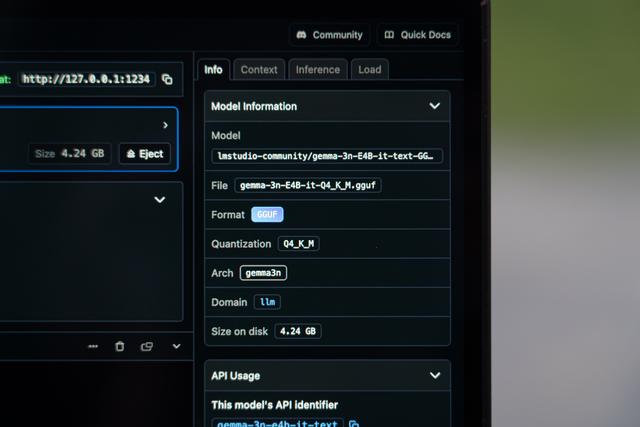Select file name gemma-3n-E4B-it-Q4_K_M.gguf
This screenshot has height=427, width=640.
coord(308,185)
